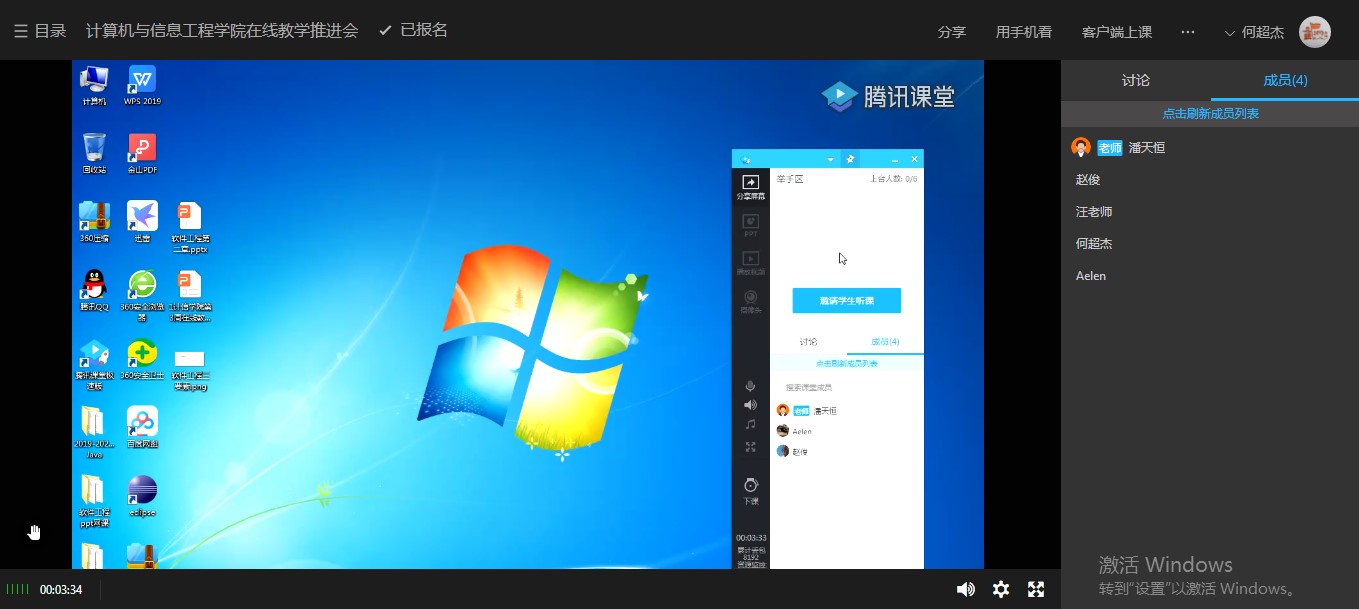This screenshot has width=1359, height=609.
Task: Click the 金山PDF desktop icon
Action: 142,154
